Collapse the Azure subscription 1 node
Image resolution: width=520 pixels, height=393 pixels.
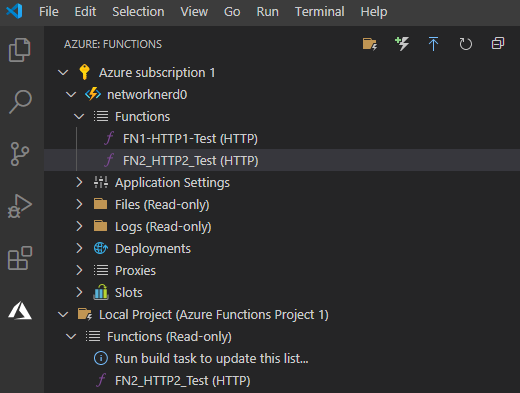click(x=63, y=72)
